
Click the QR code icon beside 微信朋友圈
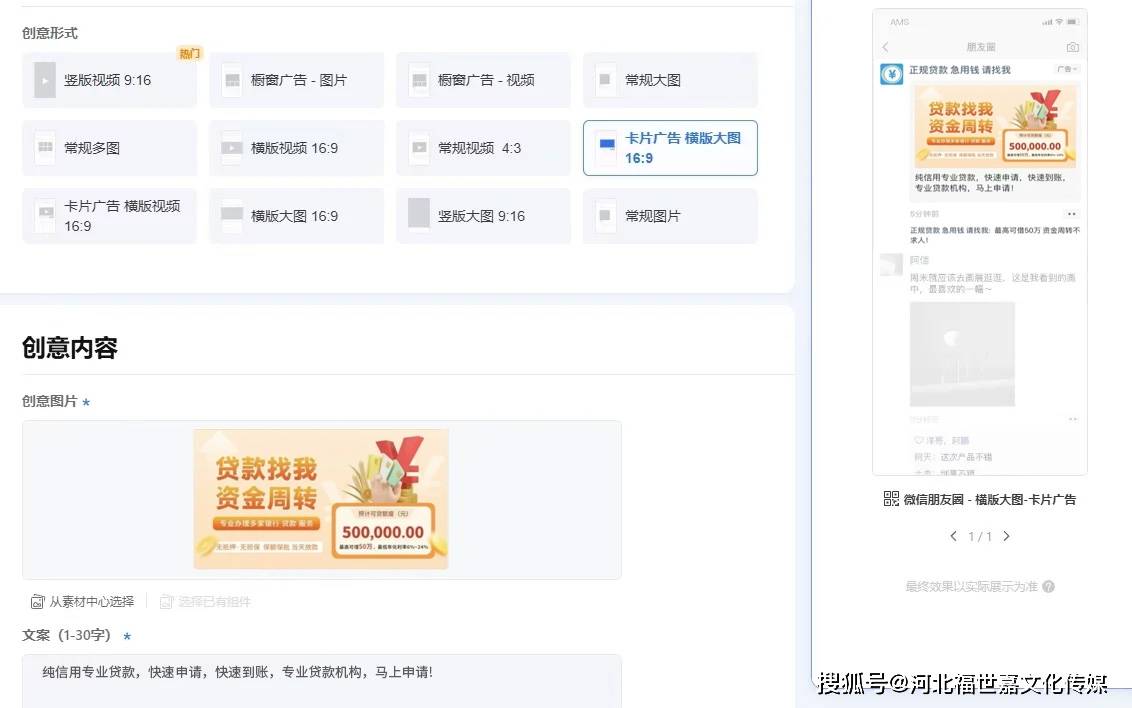click(891, 499)
